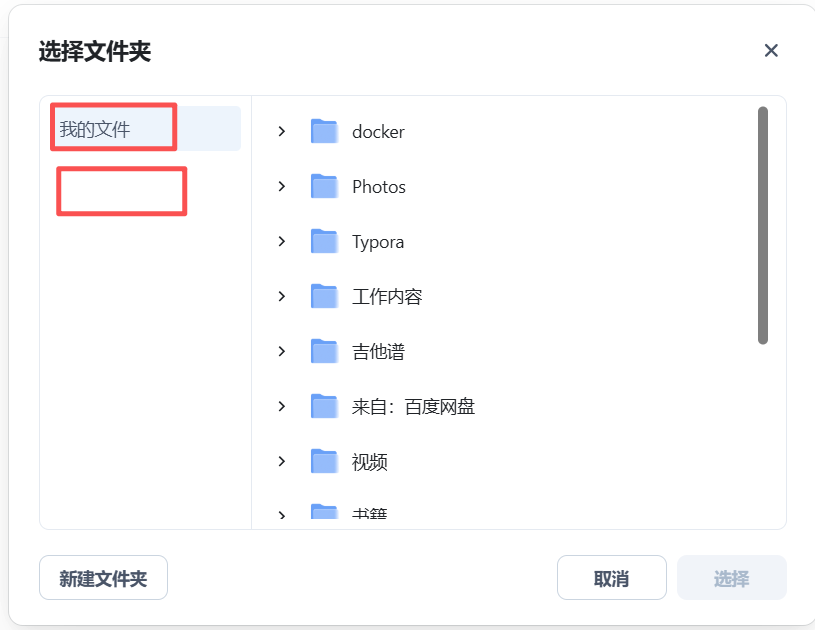Click the 来自：百度网盘 folder icon
The image size is (815, 630).
tap(324, 406)
